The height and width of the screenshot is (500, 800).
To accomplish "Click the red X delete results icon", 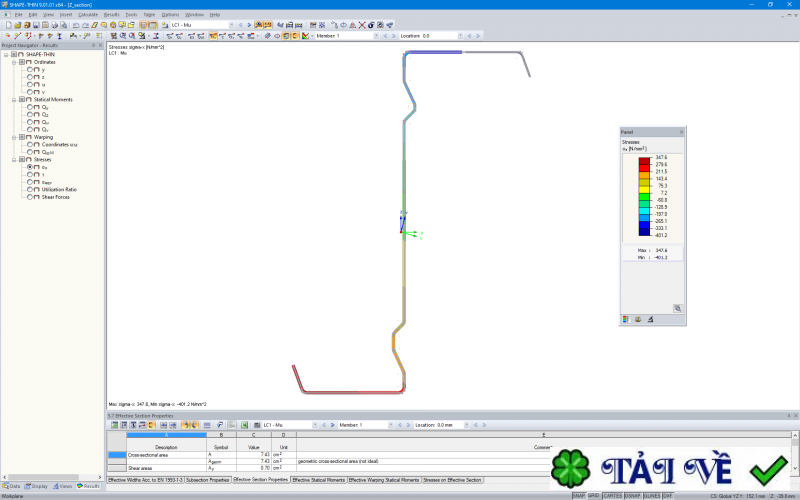I will point(362,25).
